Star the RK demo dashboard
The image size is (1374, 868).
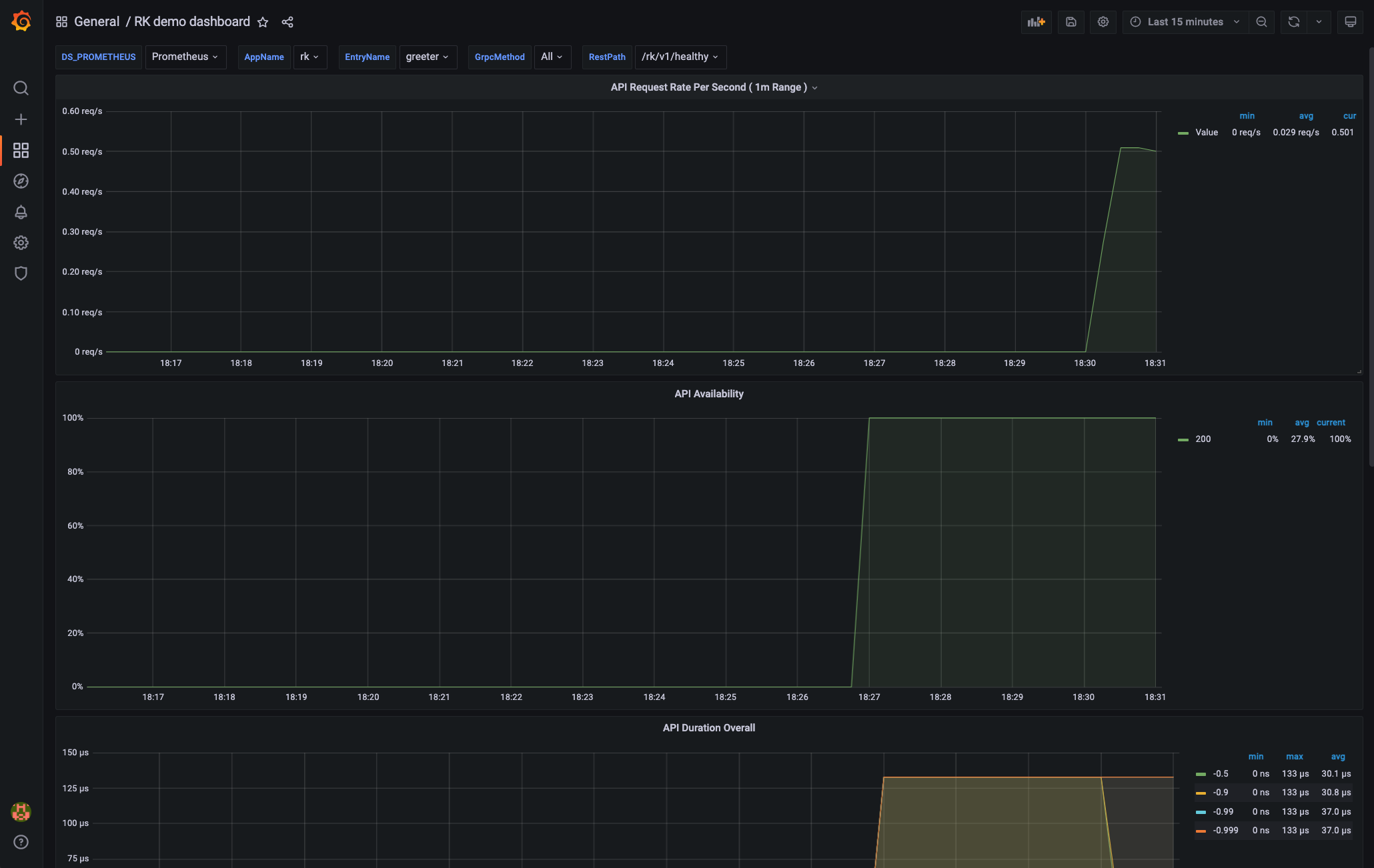263,22
